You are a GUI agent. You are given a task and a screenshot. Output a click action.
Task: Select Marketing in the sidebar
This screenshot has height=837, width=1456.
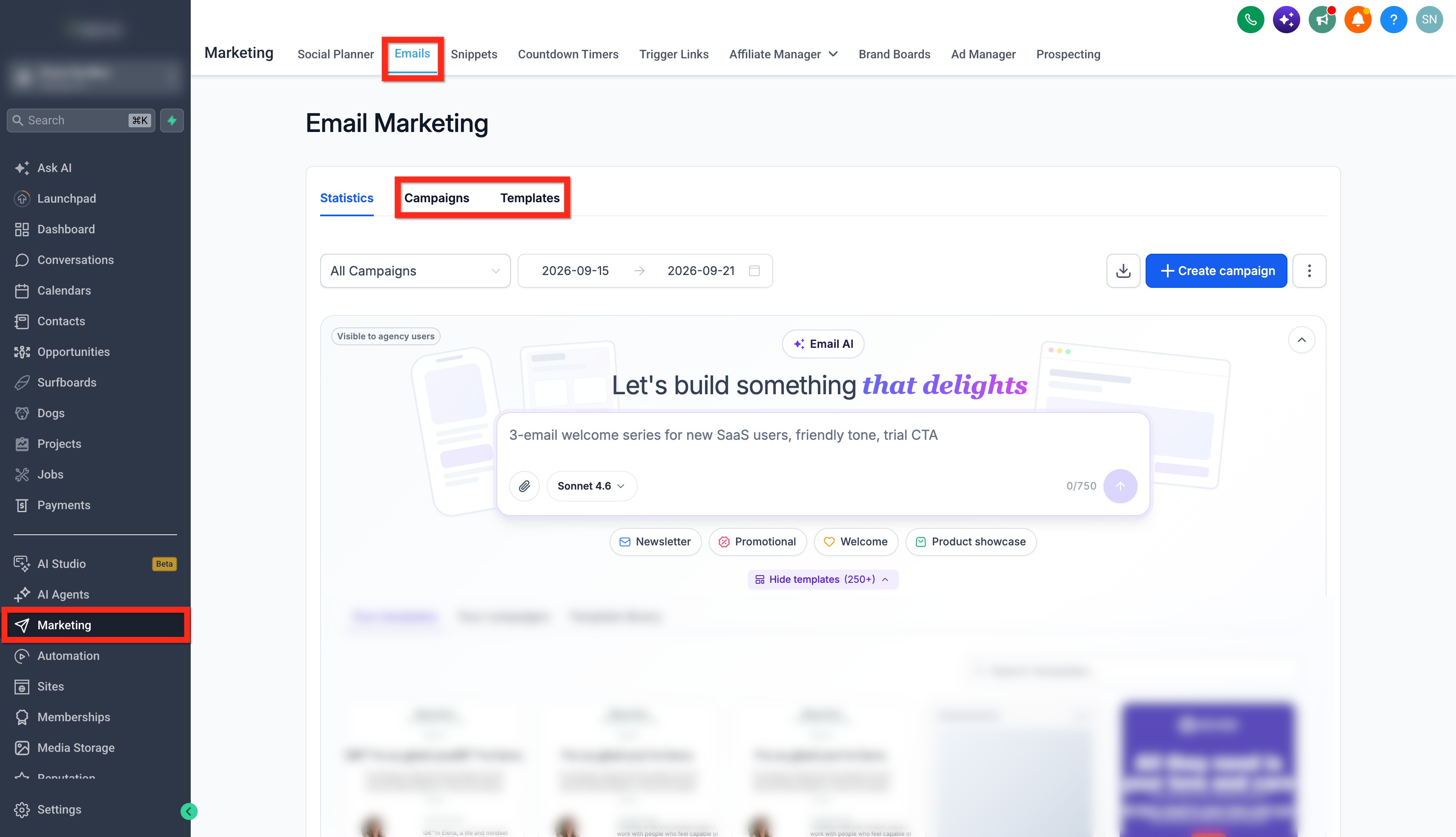click(x=95, y=625)
